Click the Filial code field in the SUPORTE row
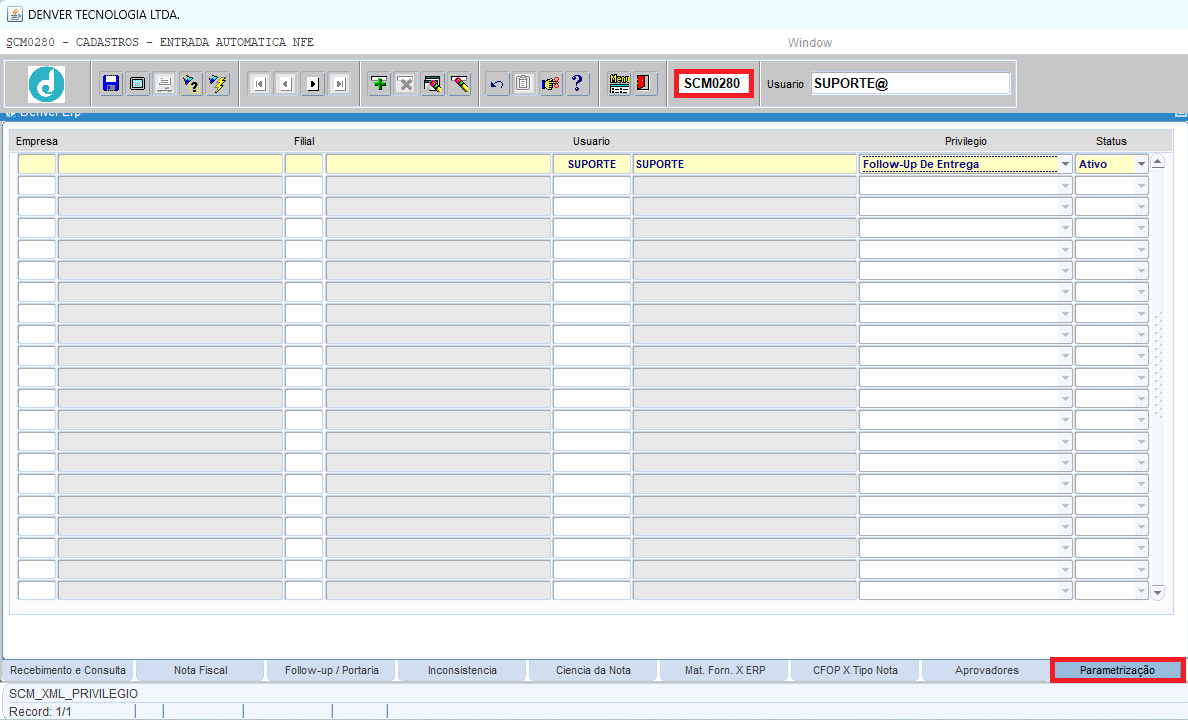This screenshot has height=720, width=1188. (304, 164)
